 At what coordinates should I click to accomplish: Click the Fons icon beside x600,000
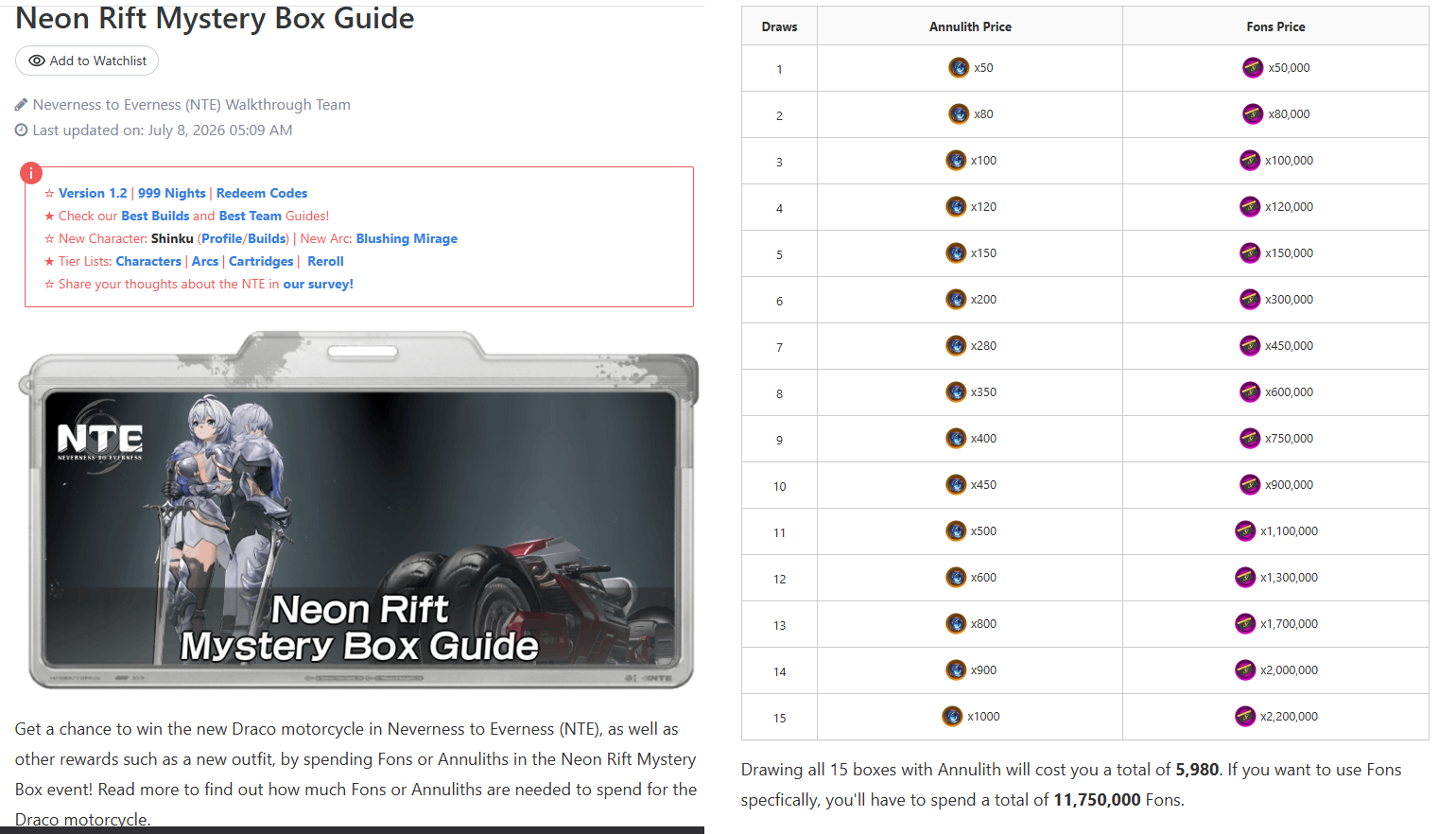1250,391
